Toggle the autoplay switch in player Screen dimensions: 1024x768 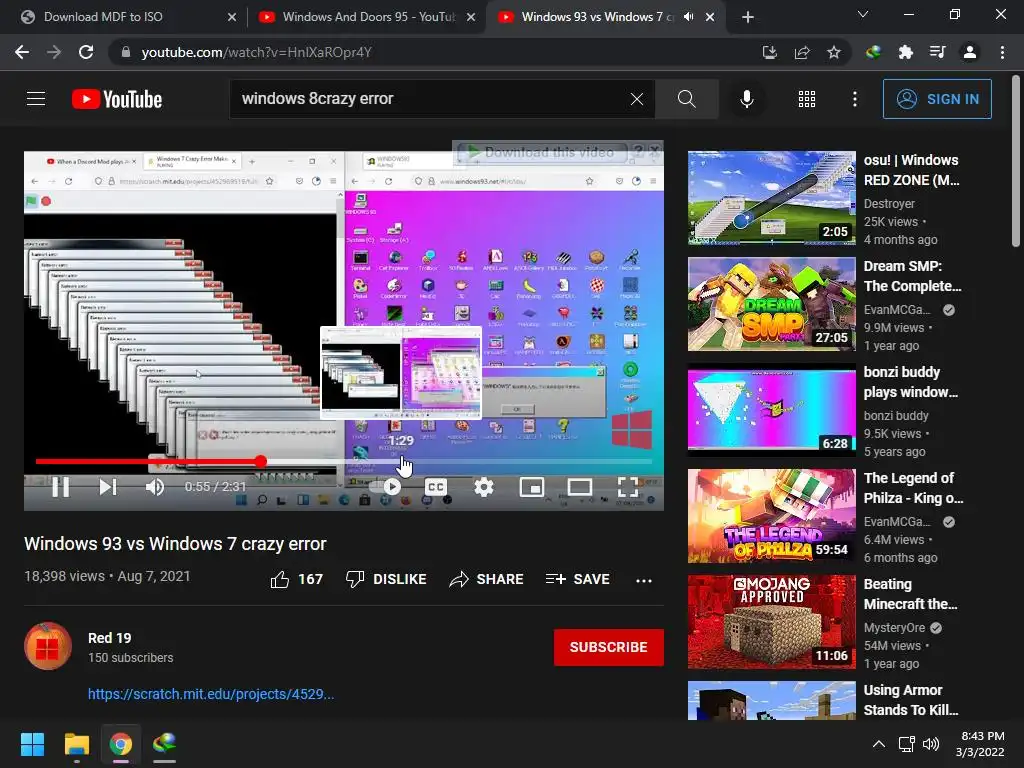click(386, 487)
